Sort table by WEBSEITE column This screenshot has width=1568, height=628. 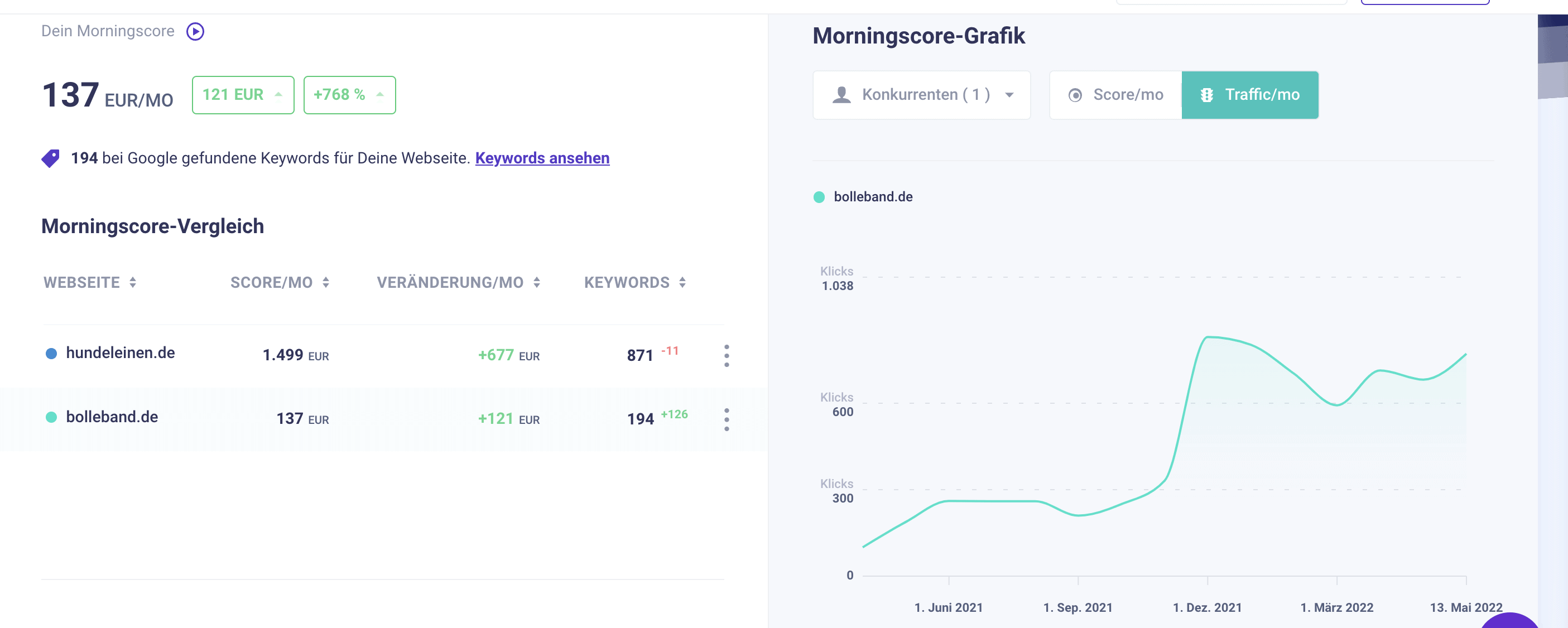pos(89,282)
